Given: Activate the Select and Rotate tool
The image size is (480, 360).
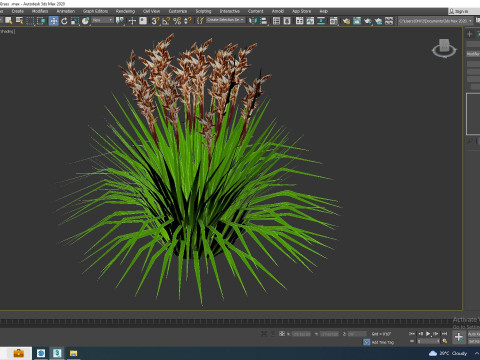Looking at the screenshot, I should (x=64, y=21).
